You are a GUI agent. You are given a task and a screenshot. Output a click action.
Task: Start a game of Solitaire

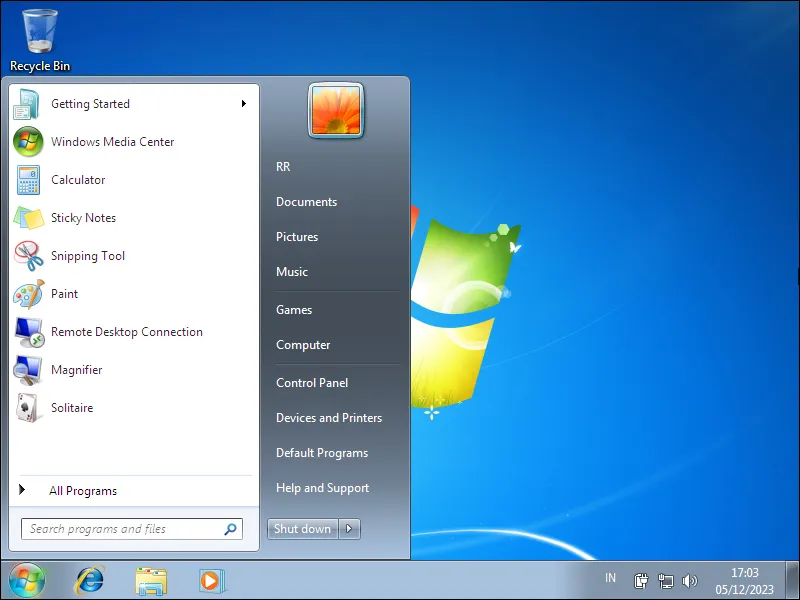tap(71, 408)
